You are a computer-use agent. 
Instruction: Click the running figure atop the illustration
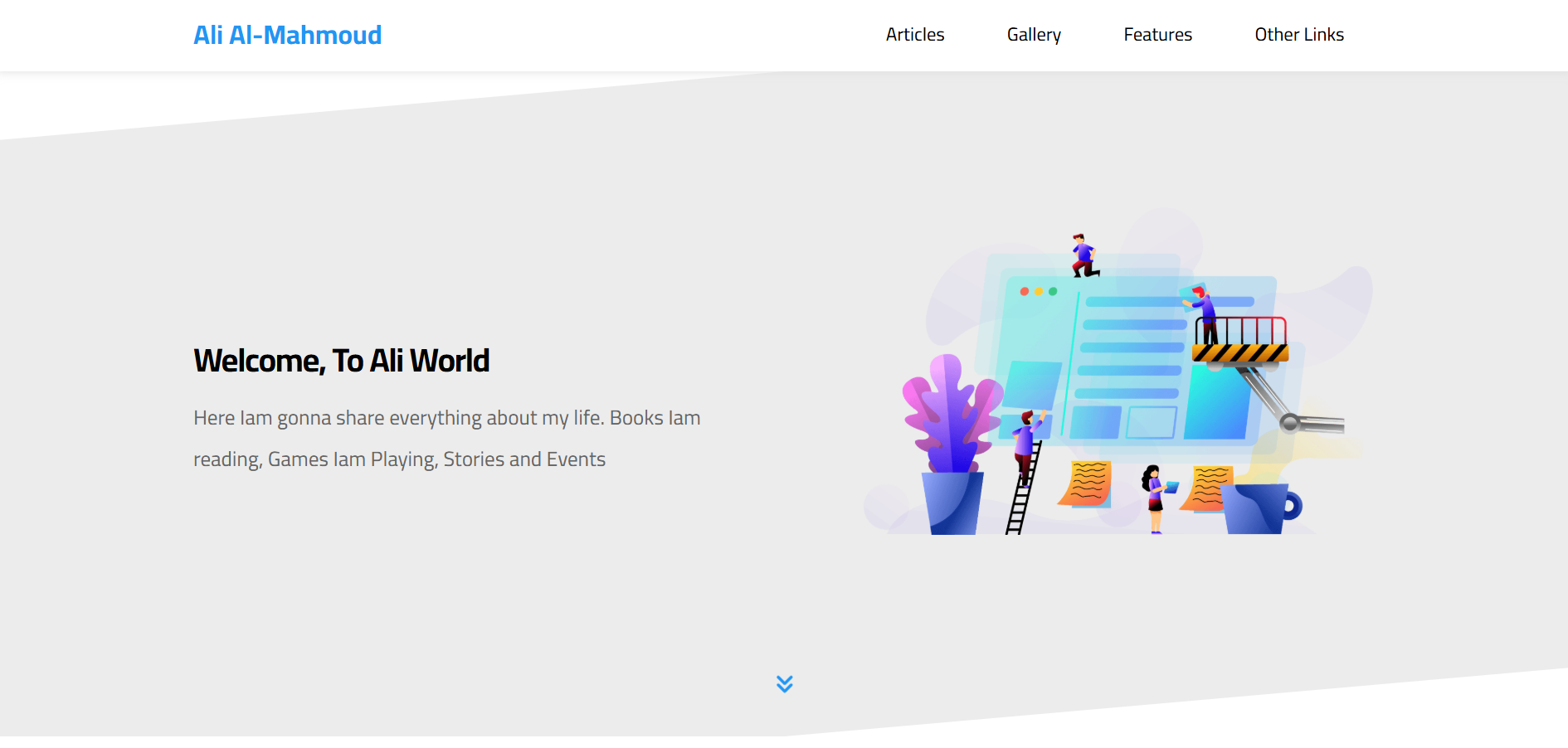1081,249
